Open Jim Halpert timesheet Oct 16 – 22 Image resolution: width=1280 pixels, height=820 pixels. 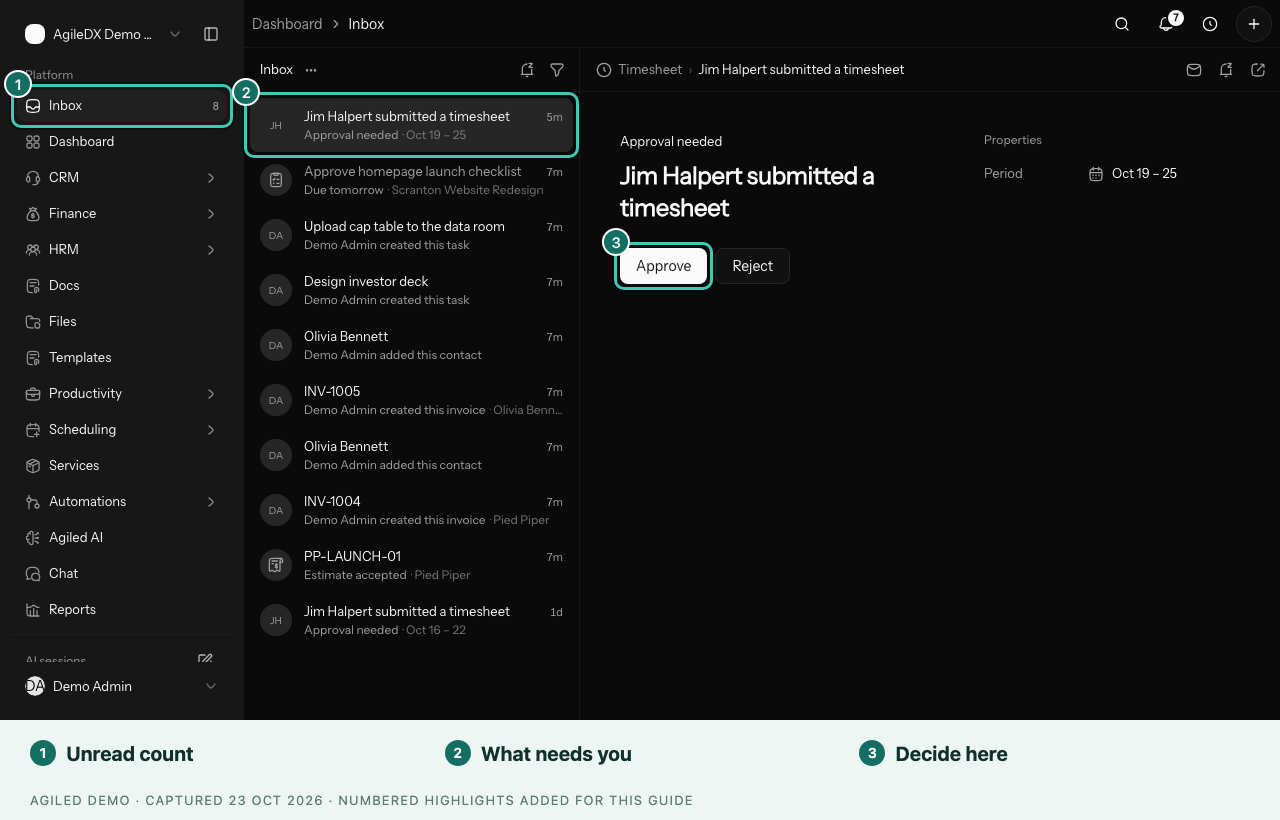pos(412,620)
